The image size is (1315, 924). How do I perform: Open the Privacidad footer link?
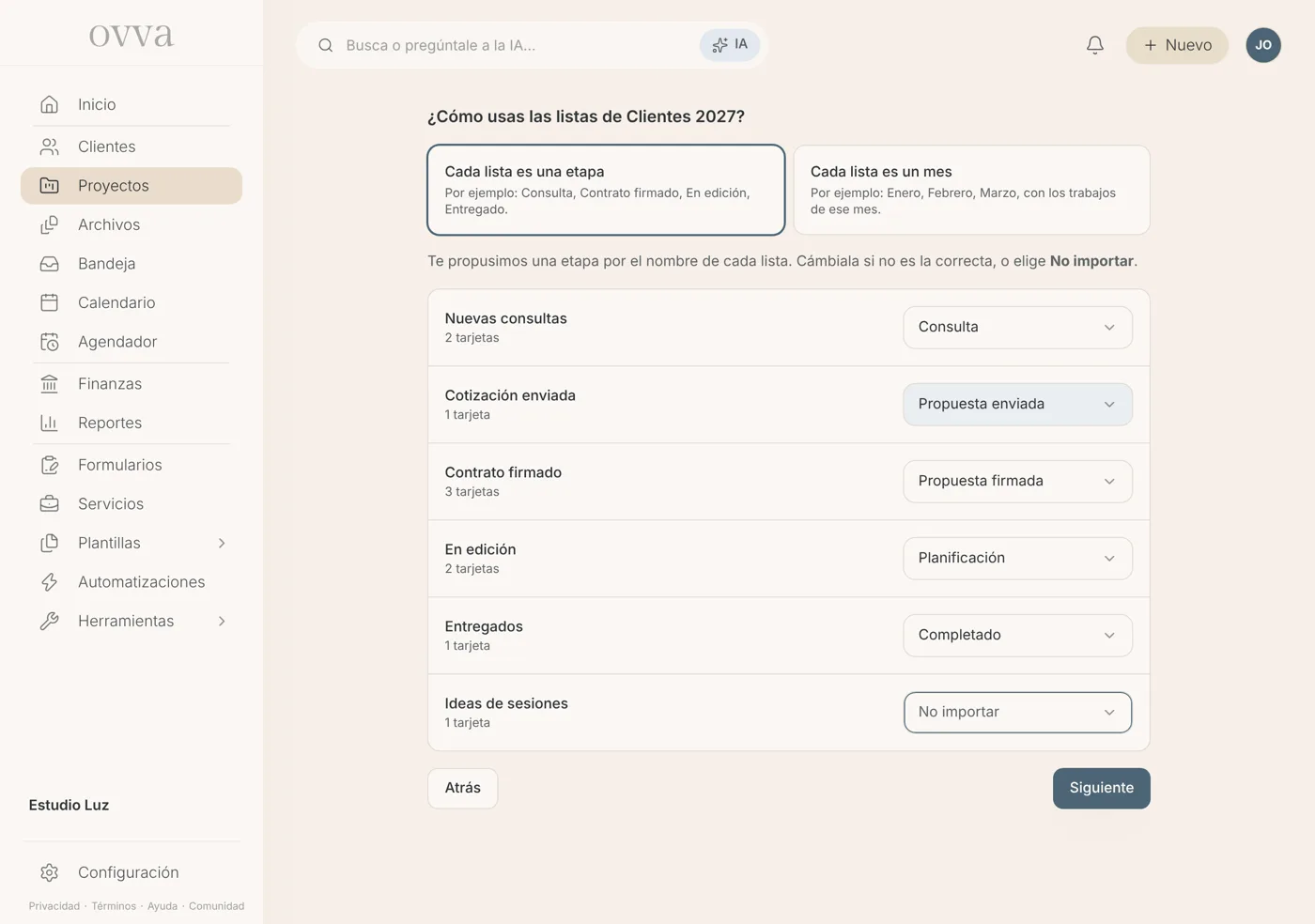pyautogui.click(x=54, y=906)
